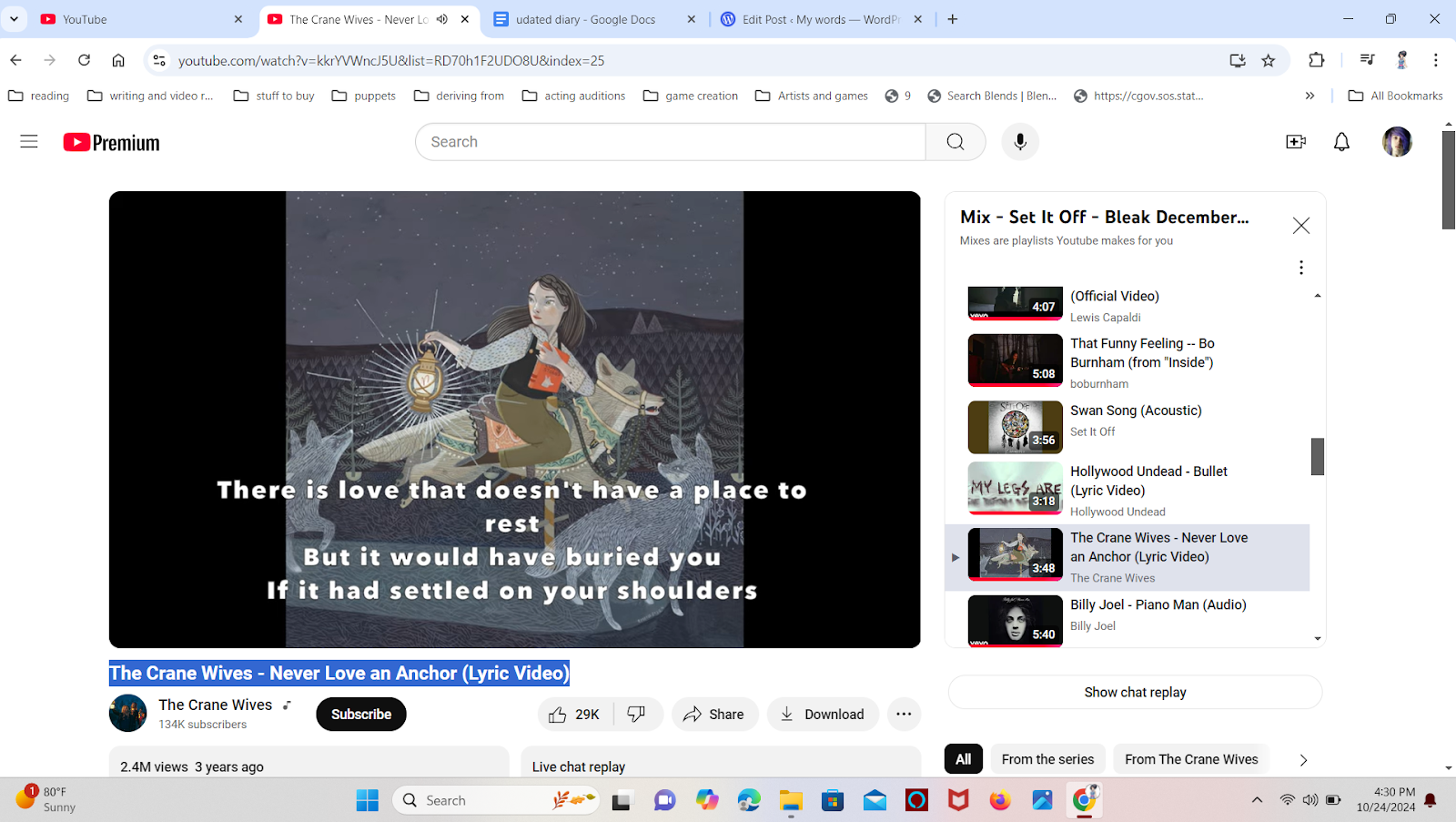This screenshot has height=822, width=1456.
Task: Open the reading bookmarks folder
Action: tap(38, 96)
